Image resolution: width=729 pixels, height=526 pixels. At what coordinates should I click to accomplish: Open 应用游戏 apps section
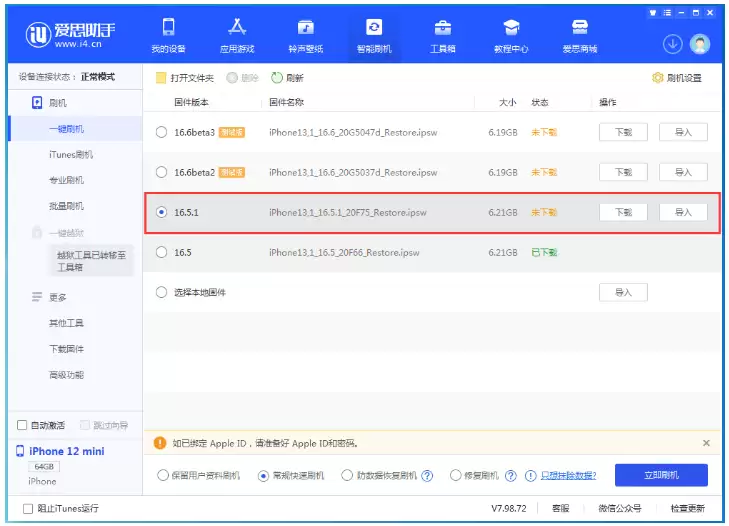click(x=237, y=36)
